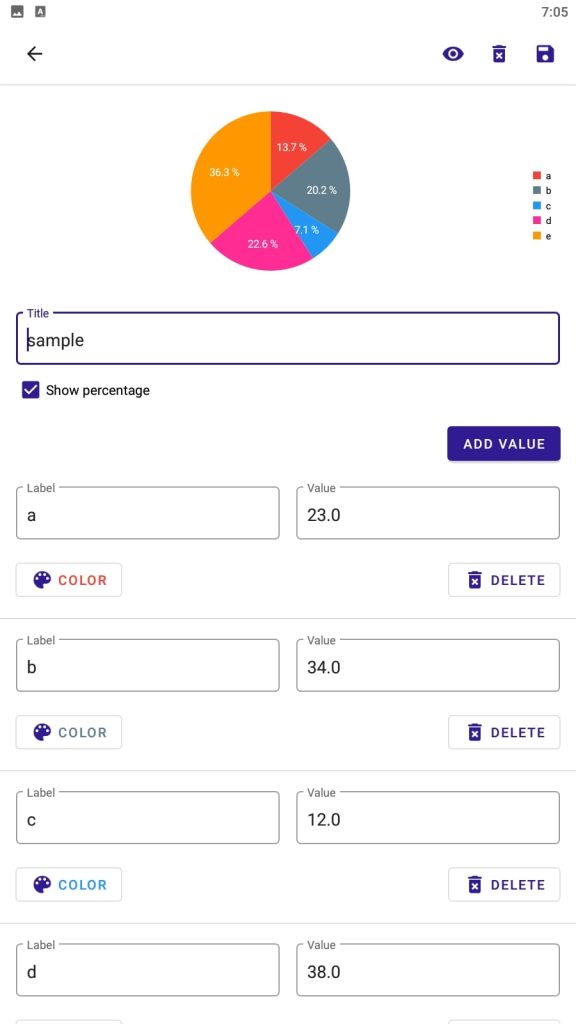Image resolution: width=576 pixels, height=1024 pixels.
Task: Save chart with the floppy disk icon
Action: pos(545,54)
